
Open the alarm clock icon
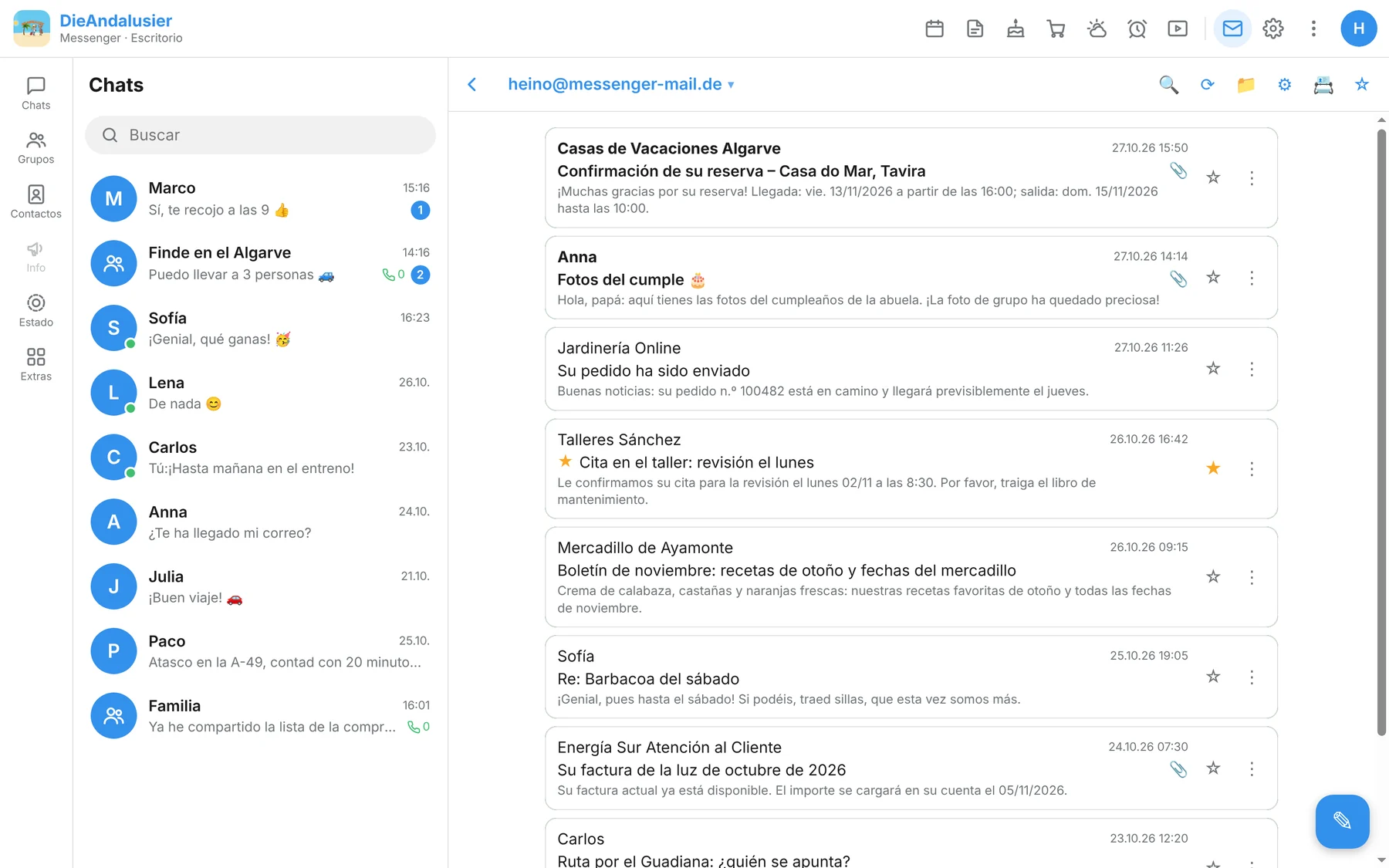pyautogui.click(x=1137, y=29)
